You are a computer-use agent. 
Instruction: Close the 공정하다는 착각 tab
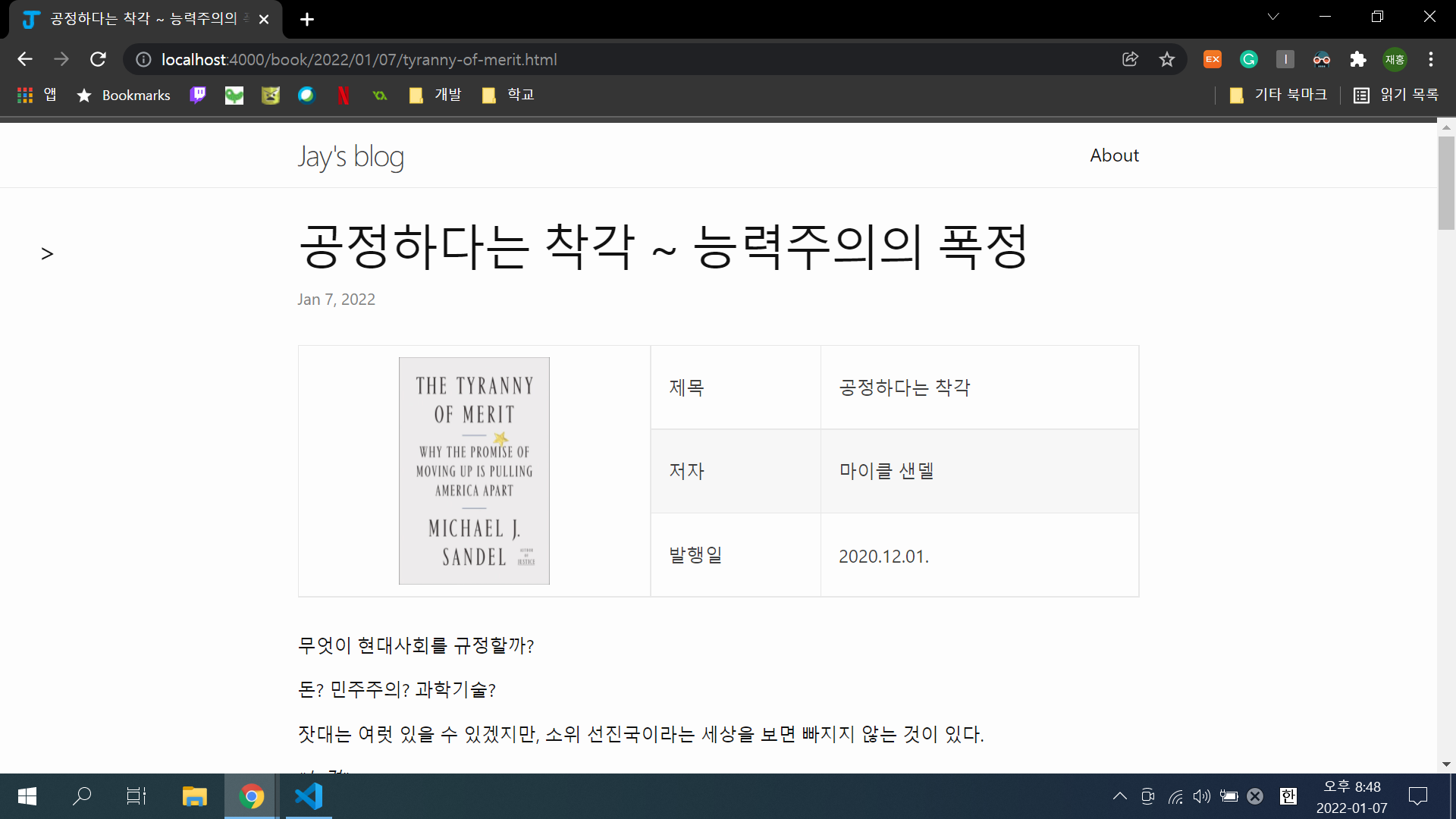click(264, 19)
